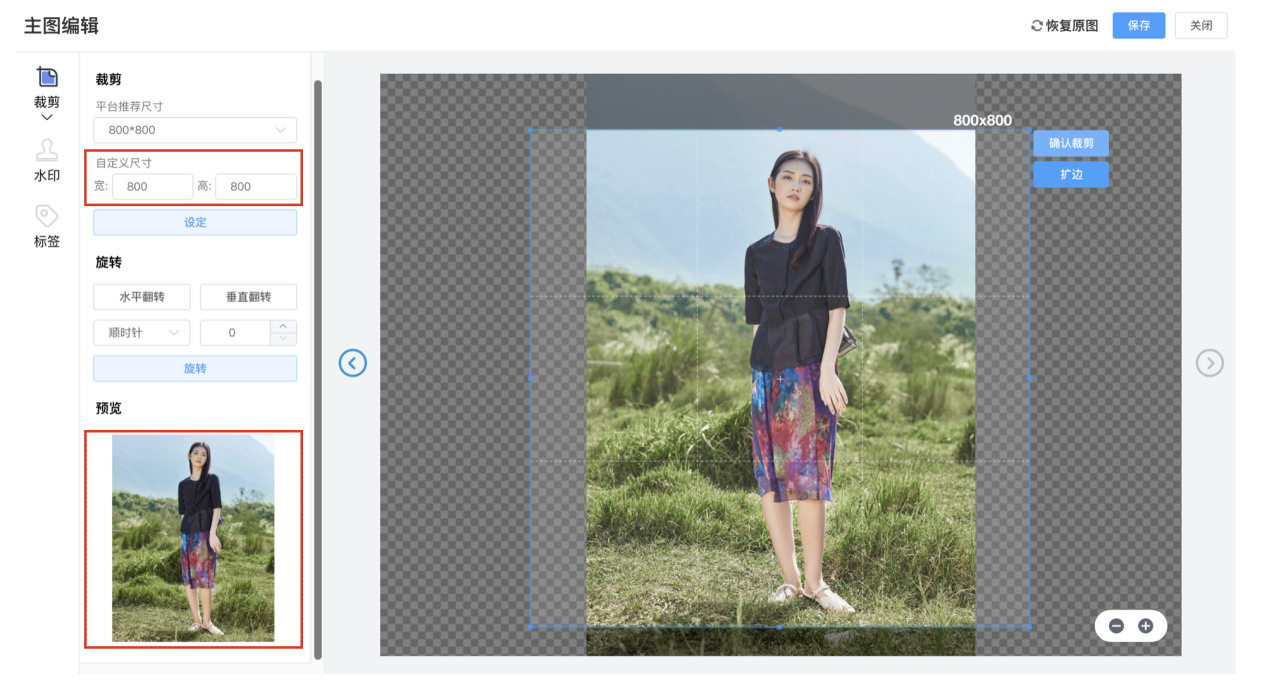Click the 水平翻转 horizontal flip button
1269x693 pixels.
point(142,297)
